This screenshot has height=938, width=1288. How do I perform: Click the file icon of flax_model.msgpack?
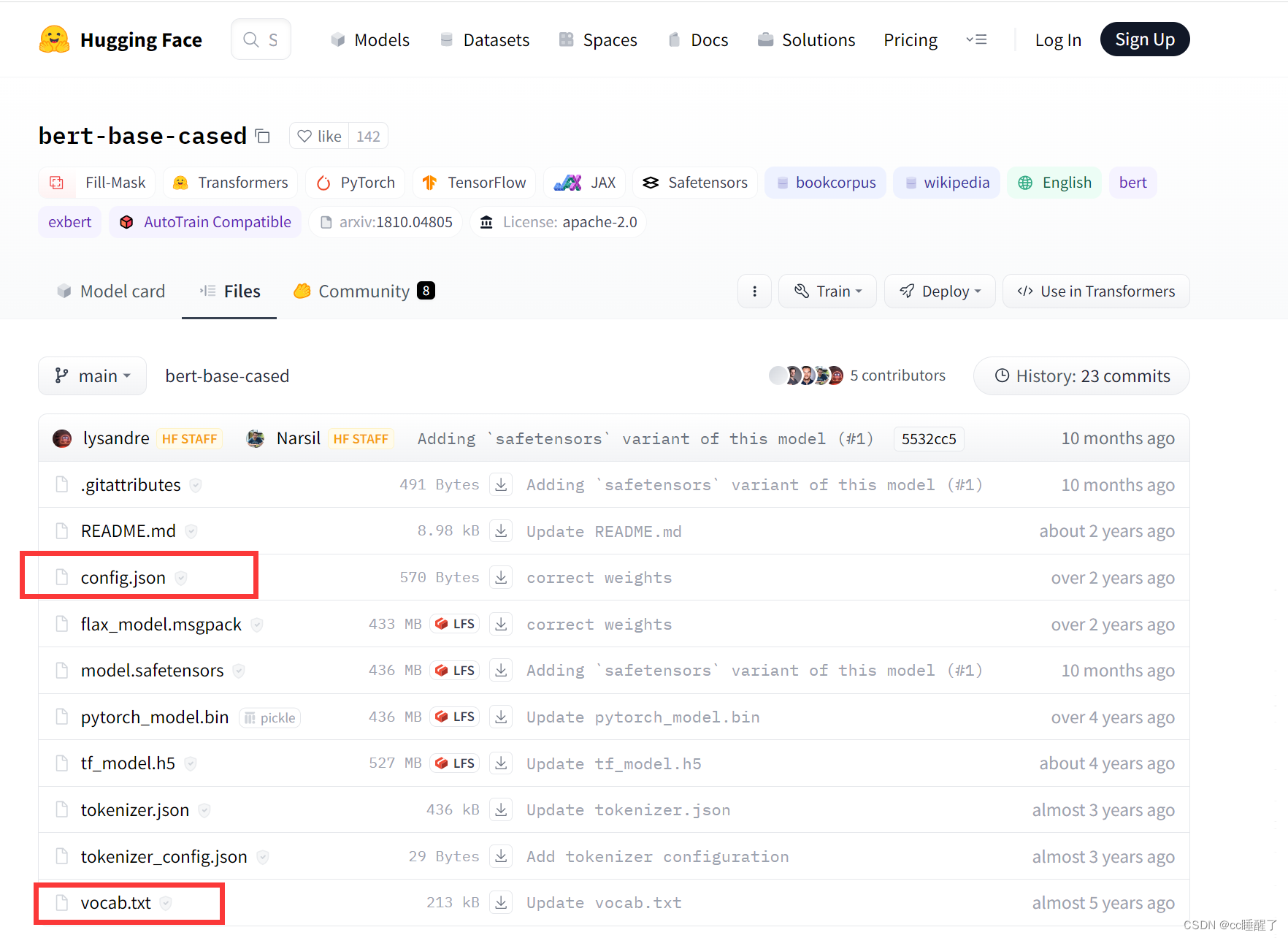(62, 624)
